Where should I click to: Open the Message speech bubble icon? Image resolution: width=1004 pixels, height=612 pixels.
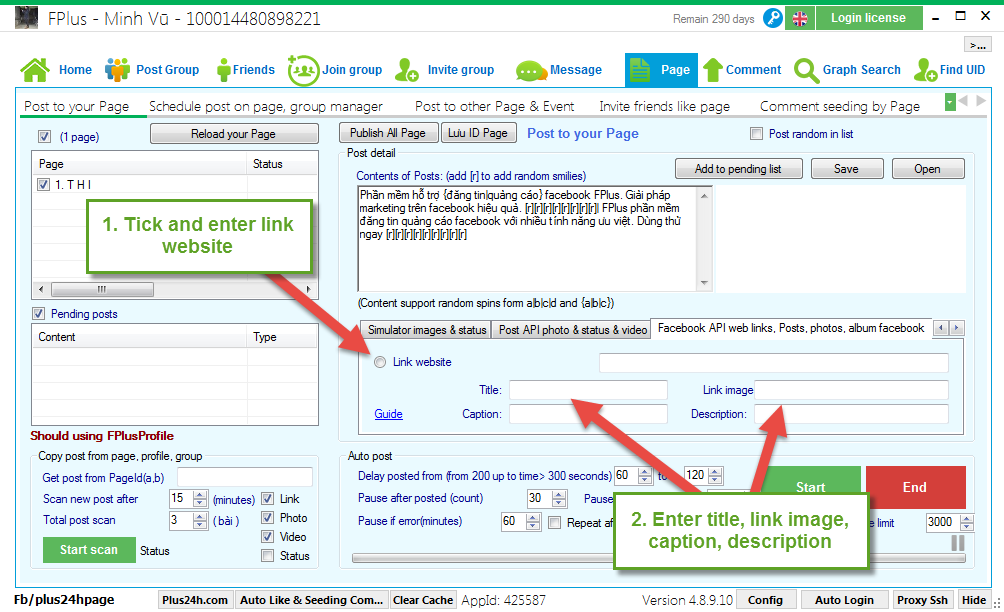pos(531,70)
